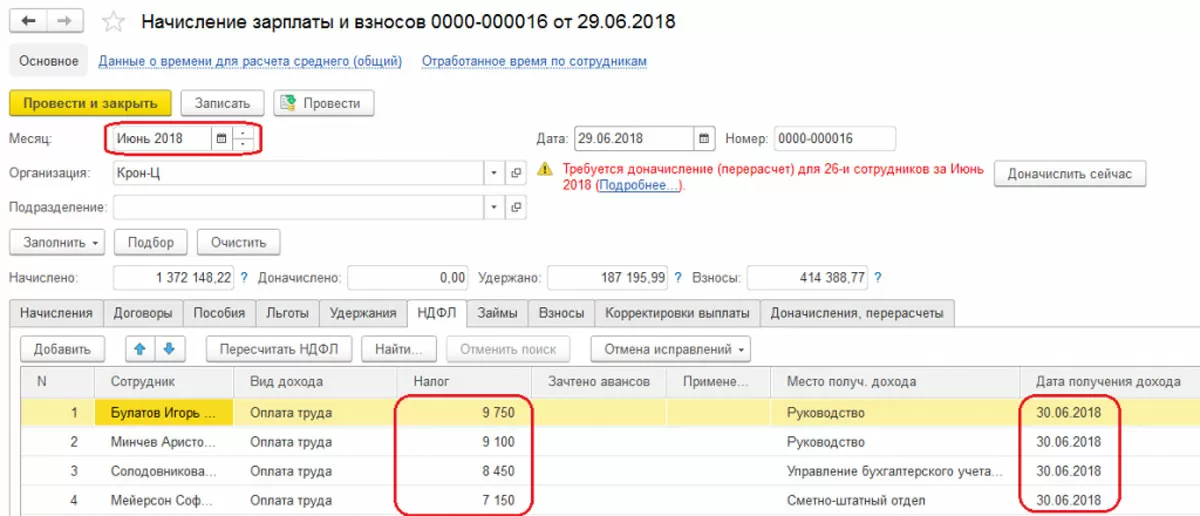The image size is (1200, 516).
Task: Open Корректировки выплаты tab
Action: point(677,313)
